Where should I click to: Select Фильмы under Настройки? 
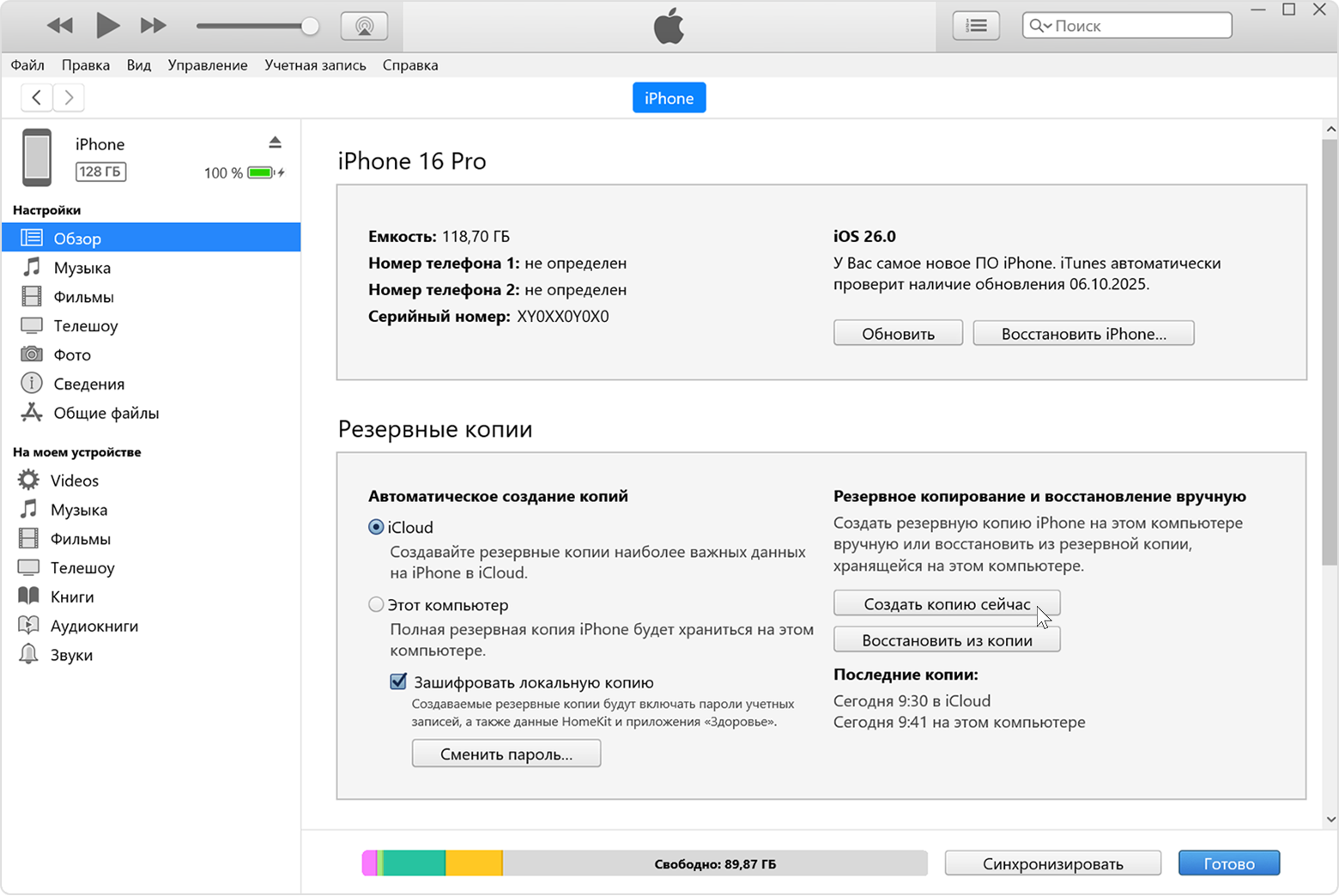pyautogui.click(x=83, y=296)
